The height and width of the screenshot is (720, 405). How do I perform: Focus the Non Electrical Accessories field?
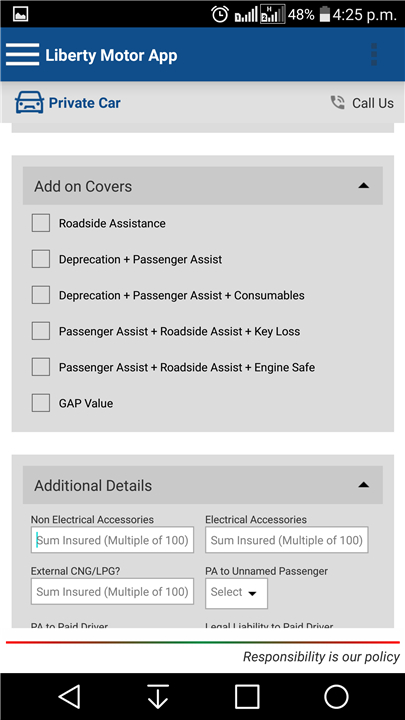coord(112,540)
